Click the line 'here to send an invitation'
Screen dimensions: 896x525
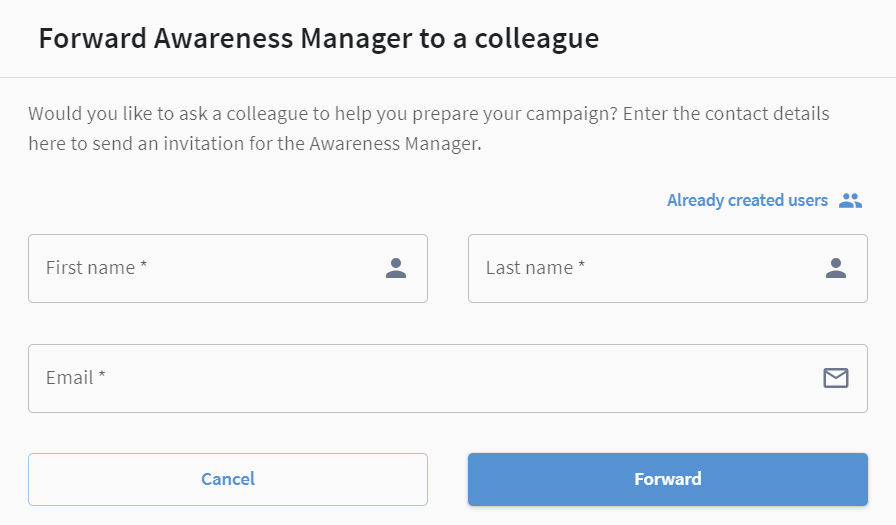(x=255, y=143)
